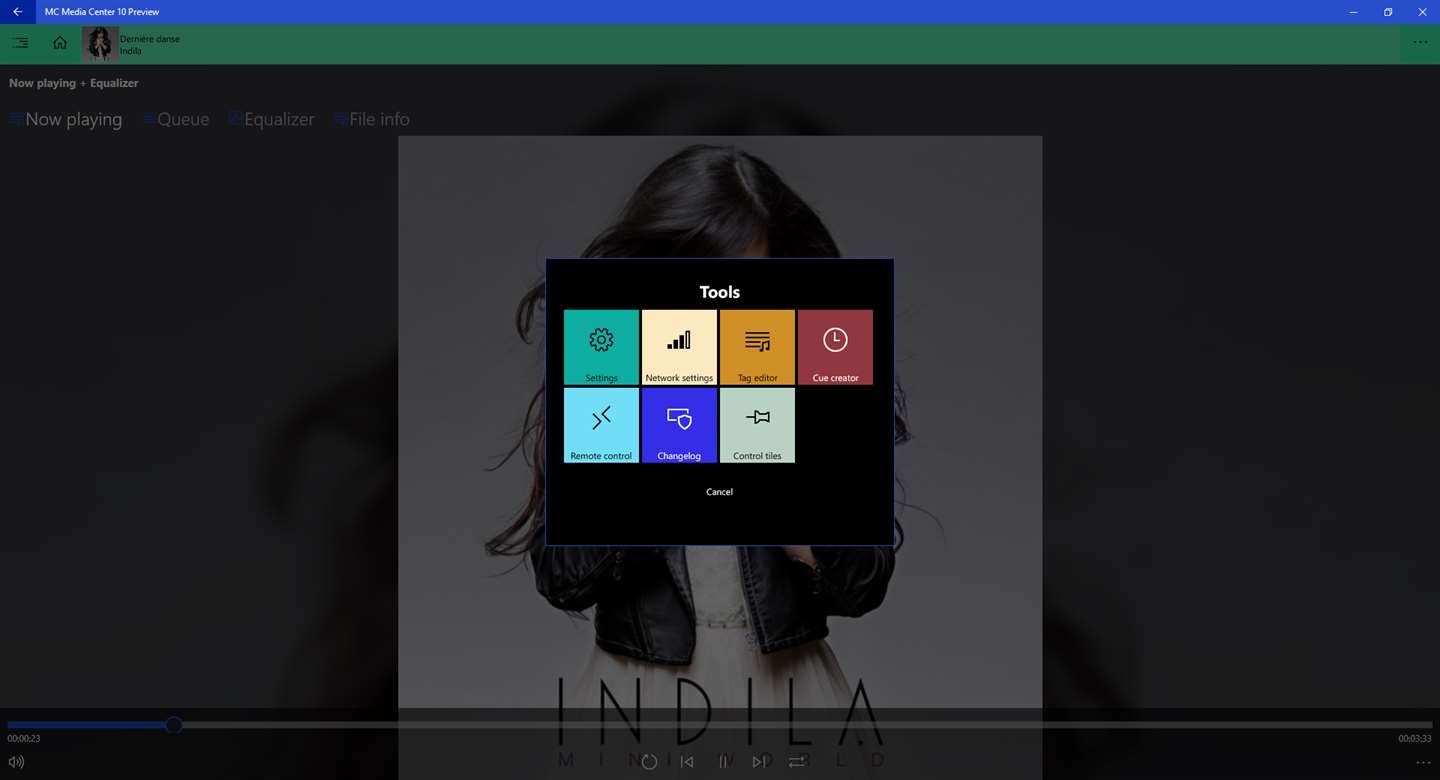The width and height of the screenshot is (1440, 780).
Task: Cancel the Tools dialog
Action: click(x=719, y=492)
